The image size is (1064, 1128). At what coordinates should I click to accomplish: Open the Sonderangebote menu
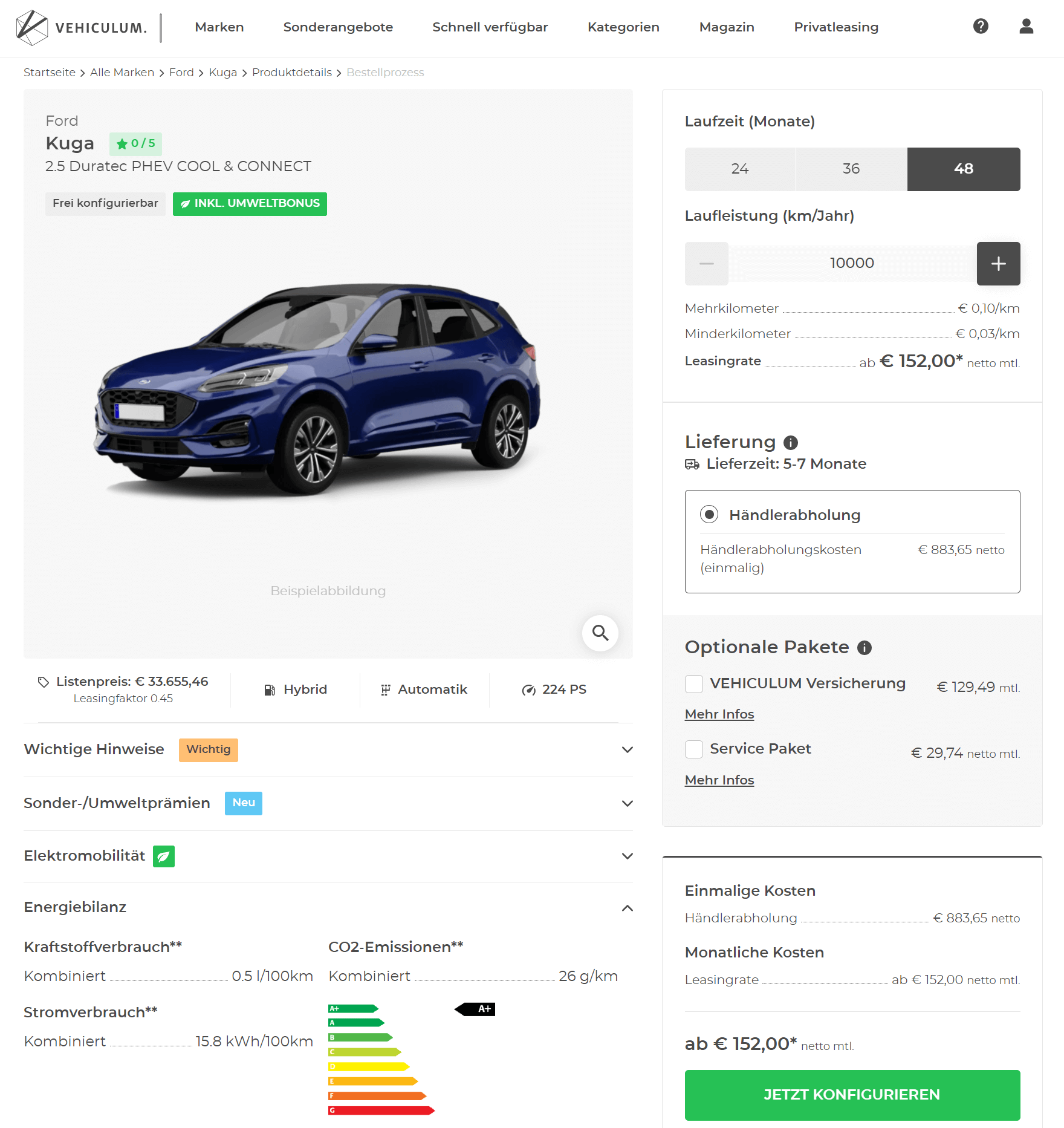[x=338, y=27]
